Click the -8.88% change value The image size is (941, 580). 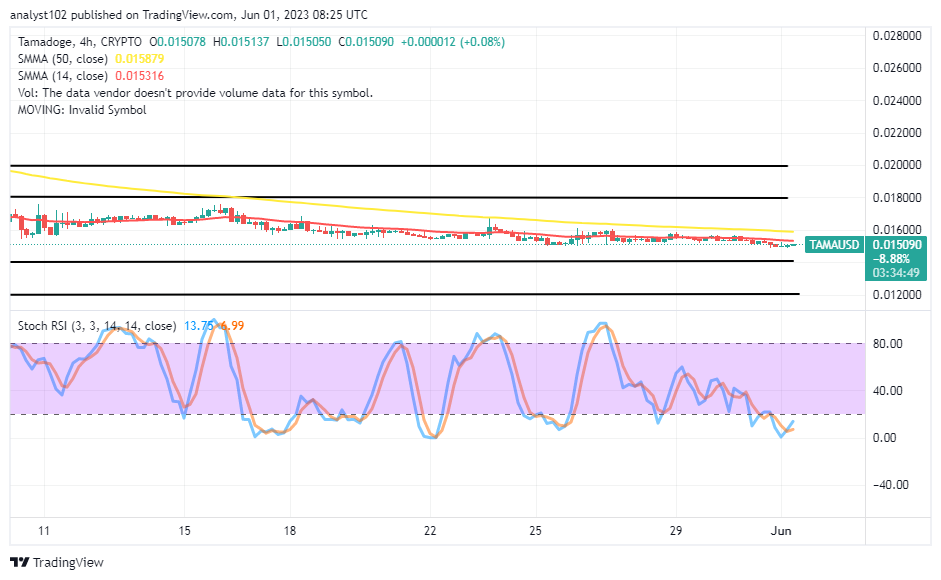point(891,259)
